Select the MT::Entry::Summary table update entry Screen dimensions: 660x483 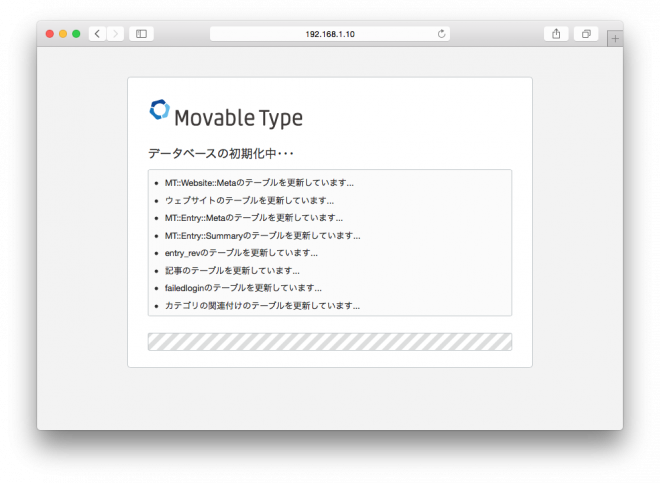click(262, 235)
